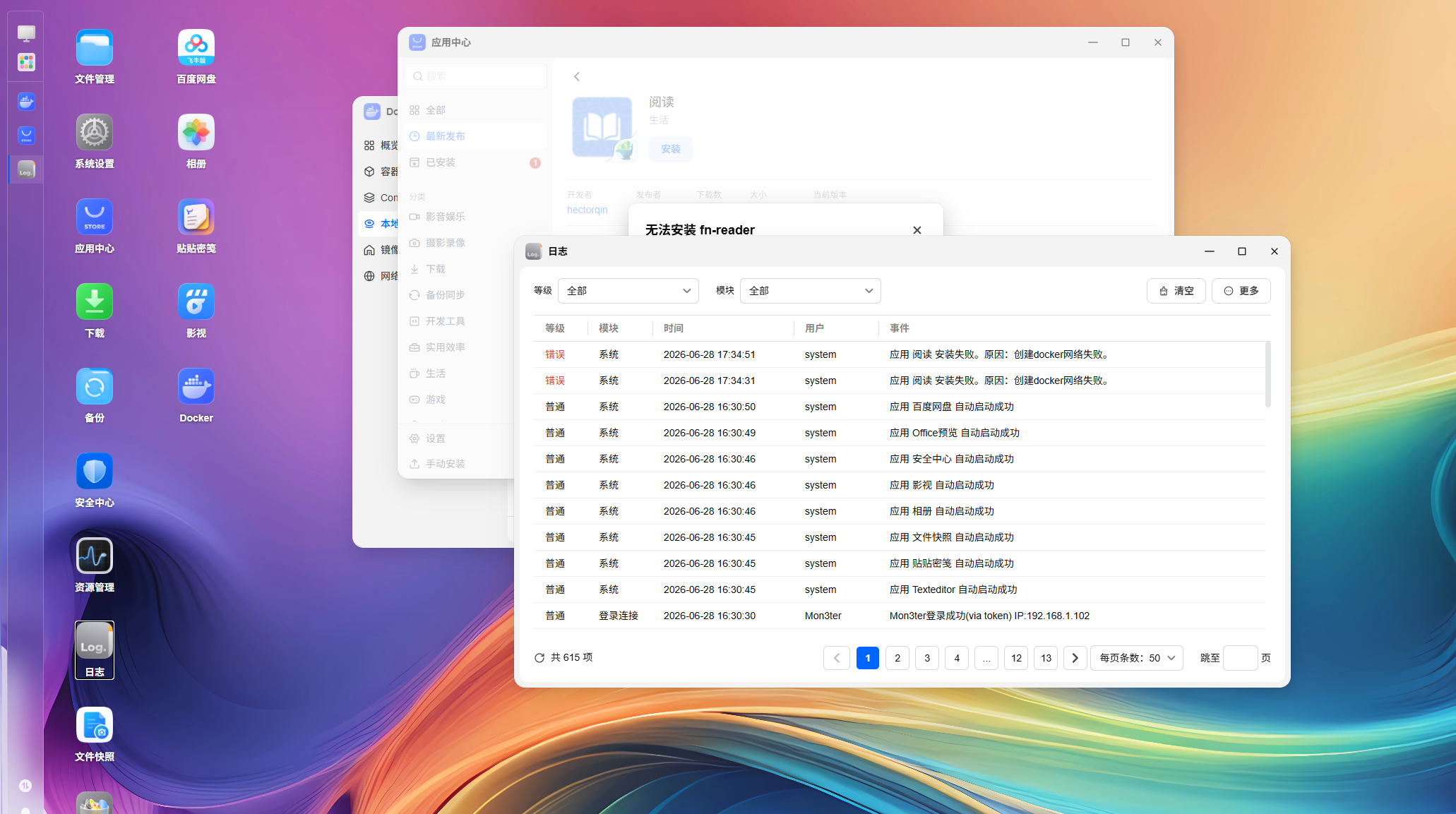
Task: Click the 日志 vertical scrollbar
Action: (1268, 375)
